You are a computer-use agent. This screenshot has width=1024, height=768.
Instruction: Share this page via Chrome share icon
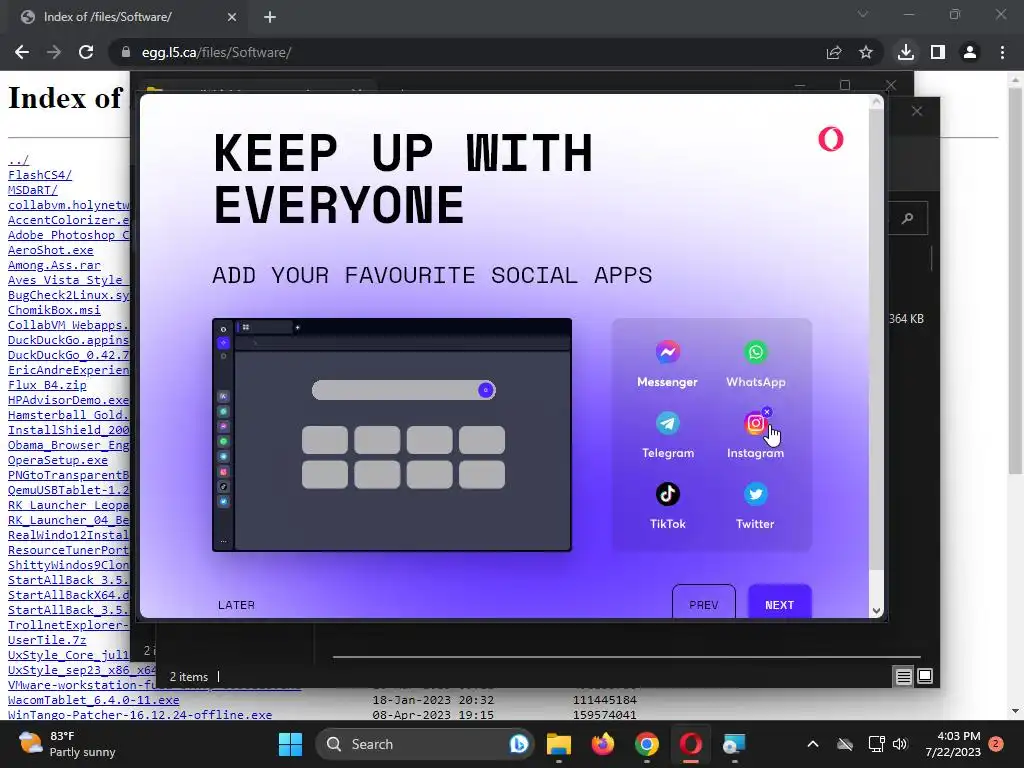pos(834,52)
